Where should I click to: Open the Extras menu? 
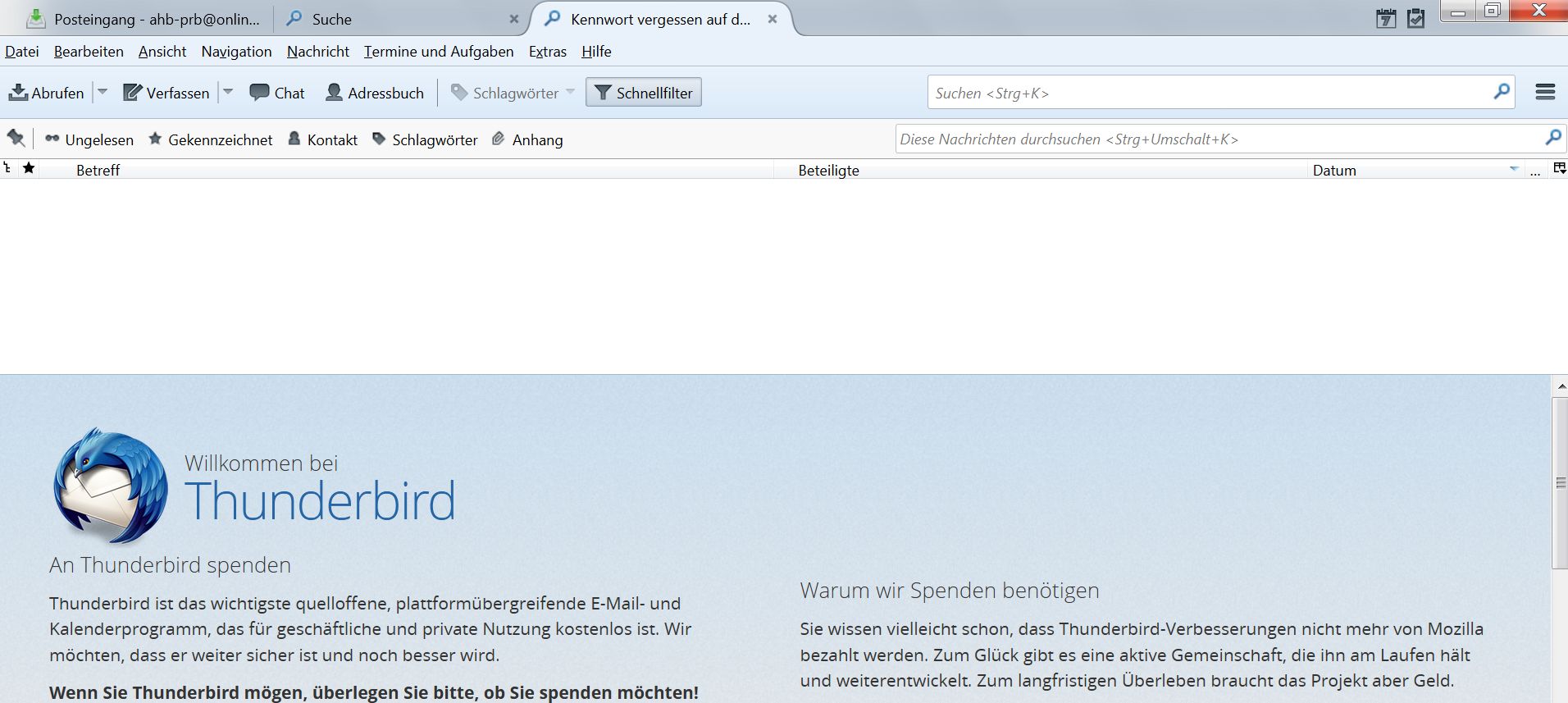[548, 52]
